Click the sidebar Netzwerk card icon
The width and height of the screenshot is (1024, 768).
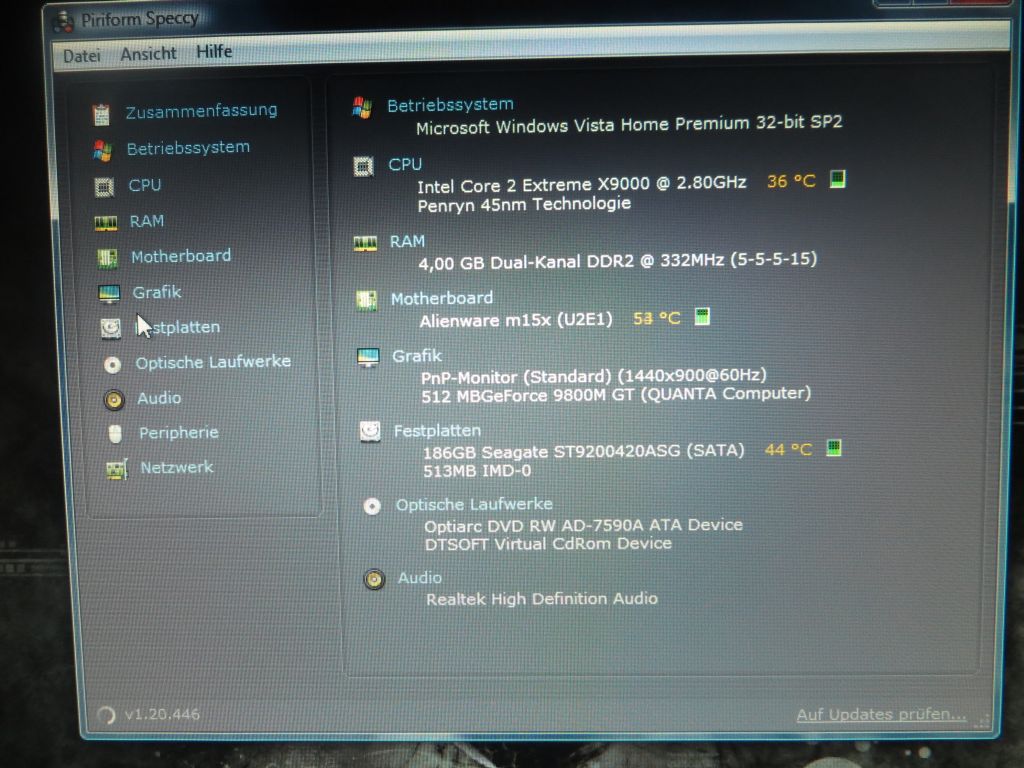(117, 470)
